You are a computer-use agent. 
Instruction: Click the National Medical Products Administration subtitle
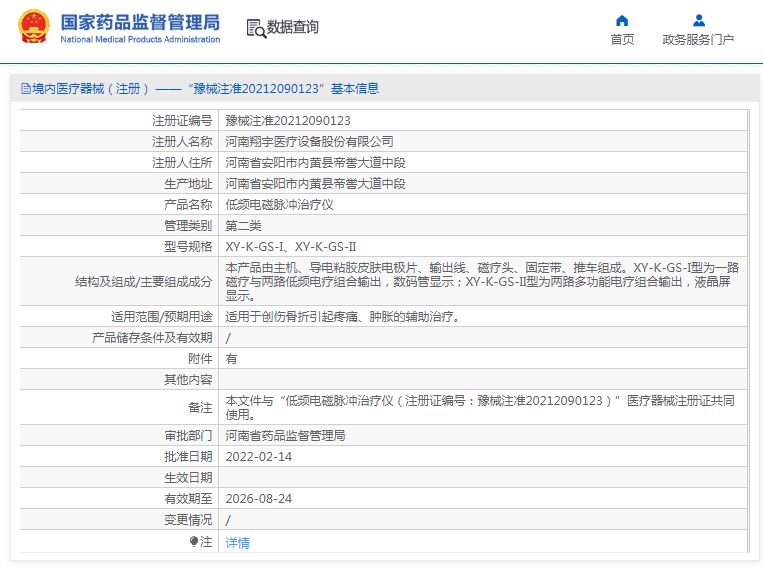tap(140, 40)
